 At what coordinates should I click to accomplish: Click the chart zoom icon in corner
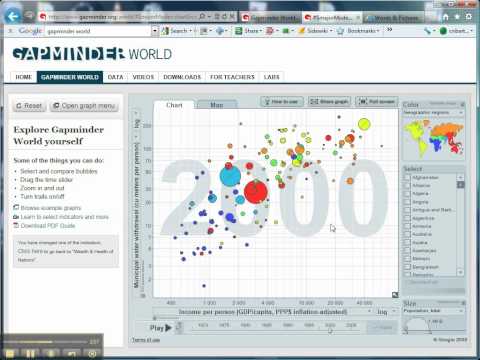tap(395, 295)
